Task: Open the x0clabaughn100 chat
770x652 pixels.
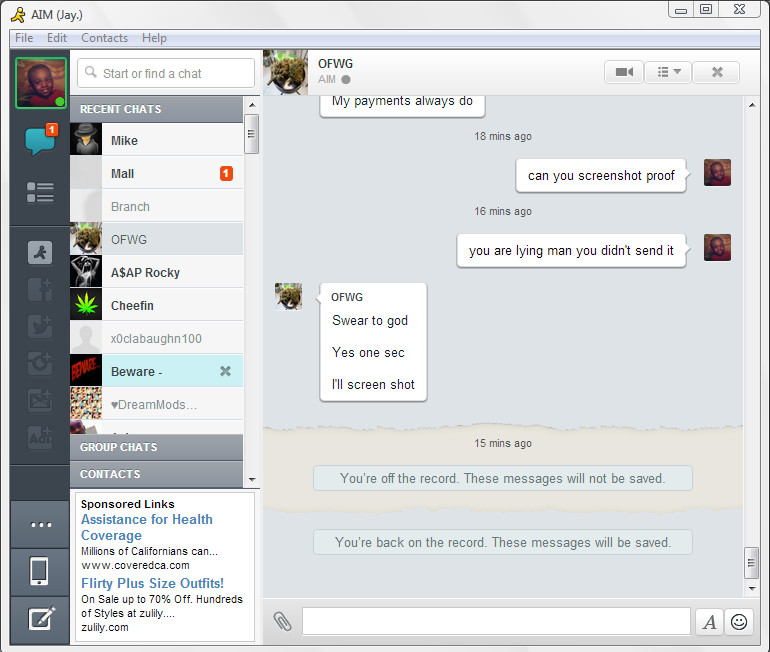Action: tap(157, 338)
